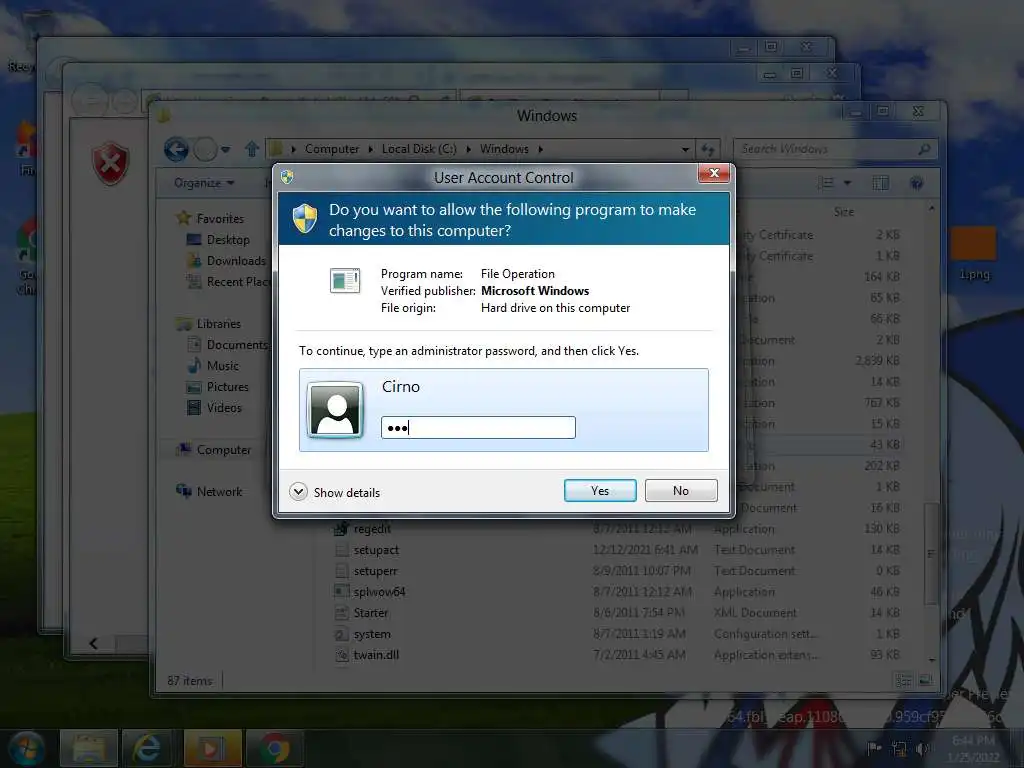
Task: Click the volume icon in system tray
Action: pyautogui.click(x=921, y=748)
